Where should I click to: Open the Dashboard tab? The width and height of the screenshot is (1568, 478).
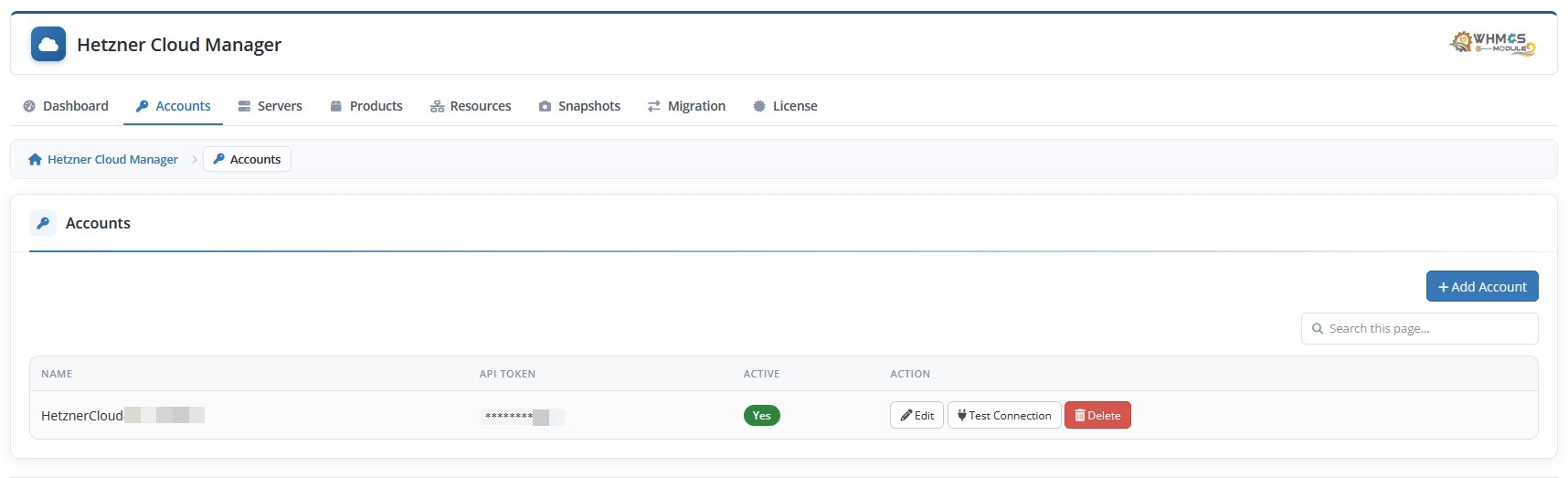pyautogui.click(x=66, y=106)
